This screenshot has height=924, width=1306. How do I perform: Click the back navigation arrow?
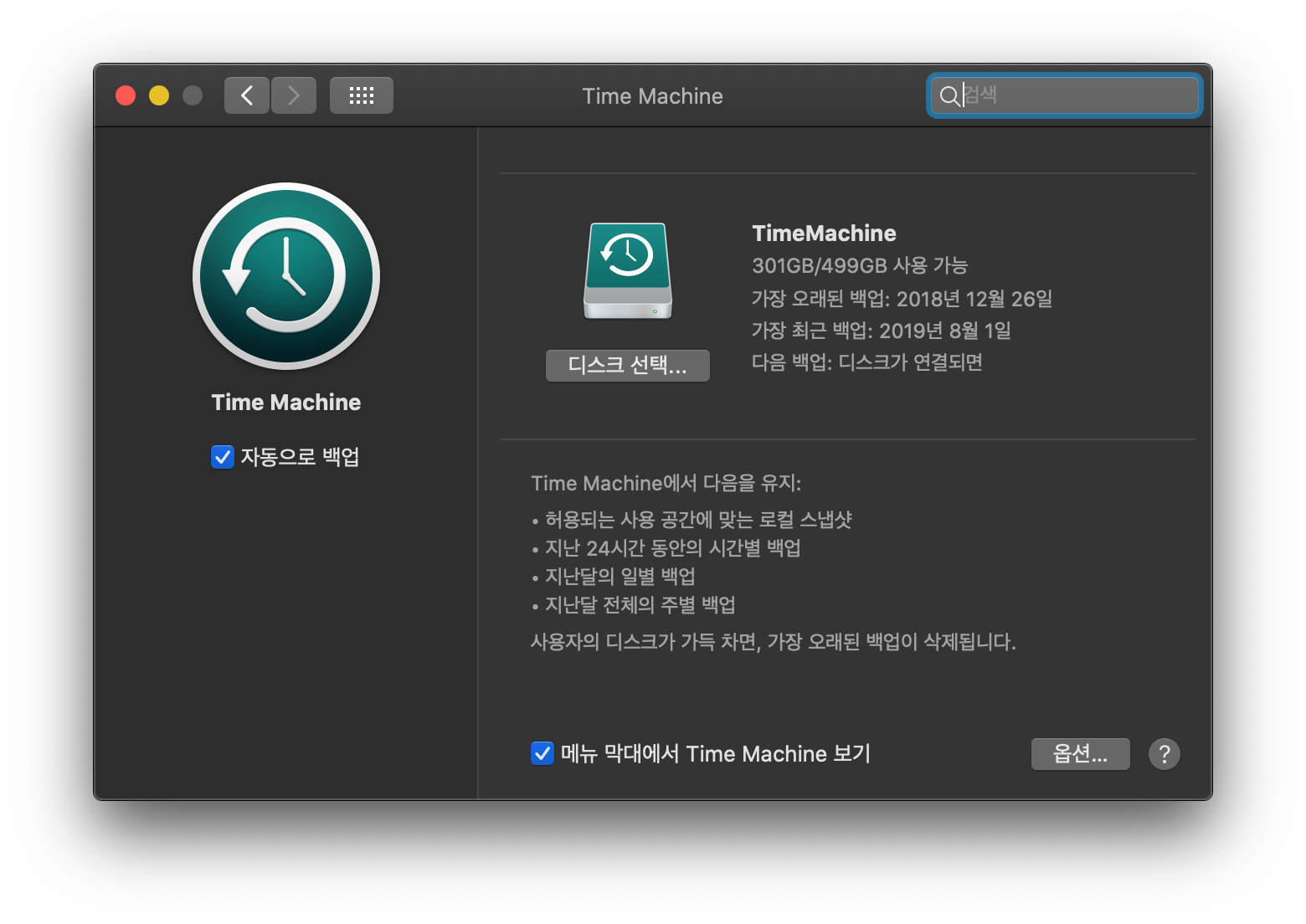[x=247, y=95]
